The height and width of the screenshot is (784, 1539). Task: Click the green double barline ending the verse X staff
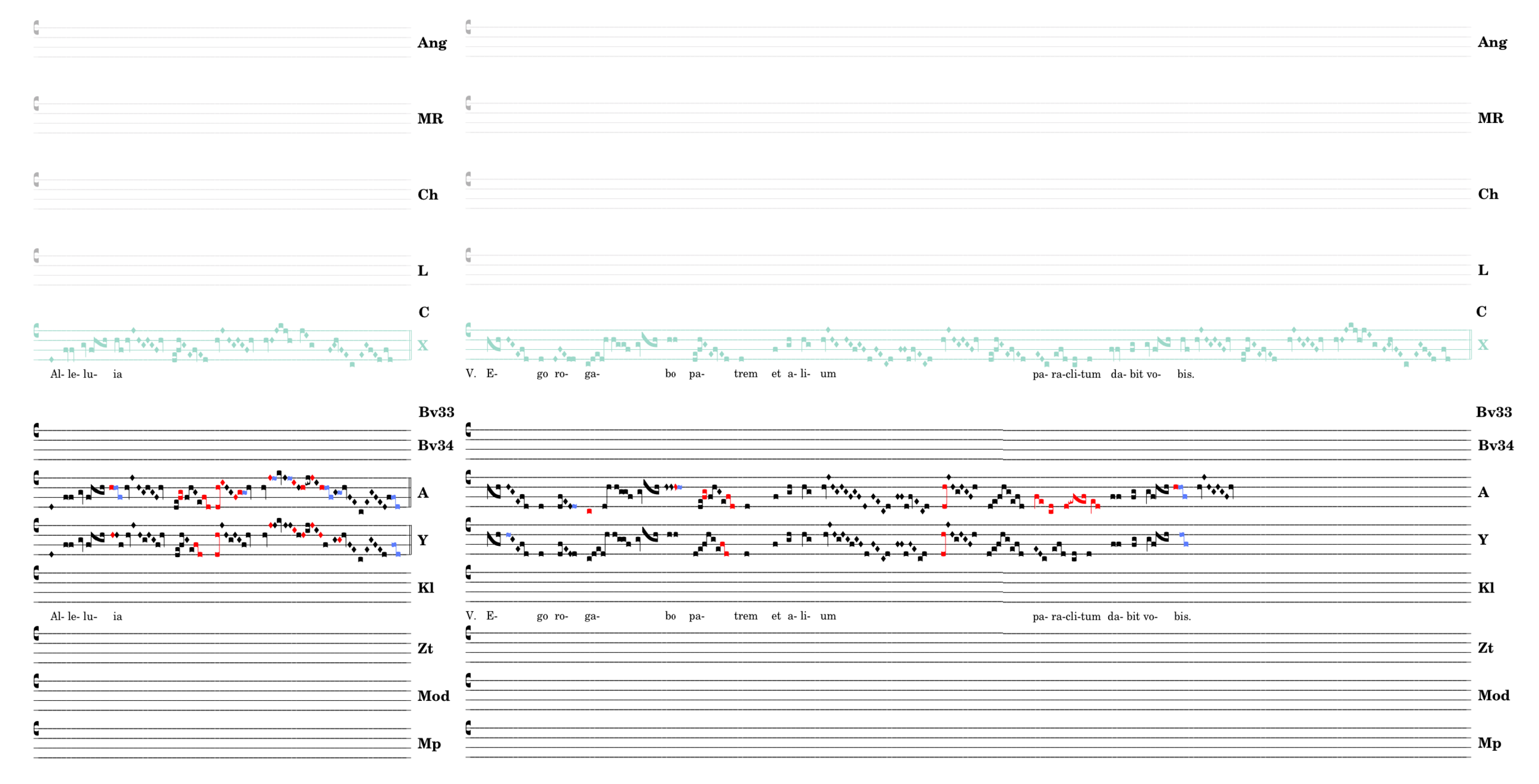point(1470,344)
